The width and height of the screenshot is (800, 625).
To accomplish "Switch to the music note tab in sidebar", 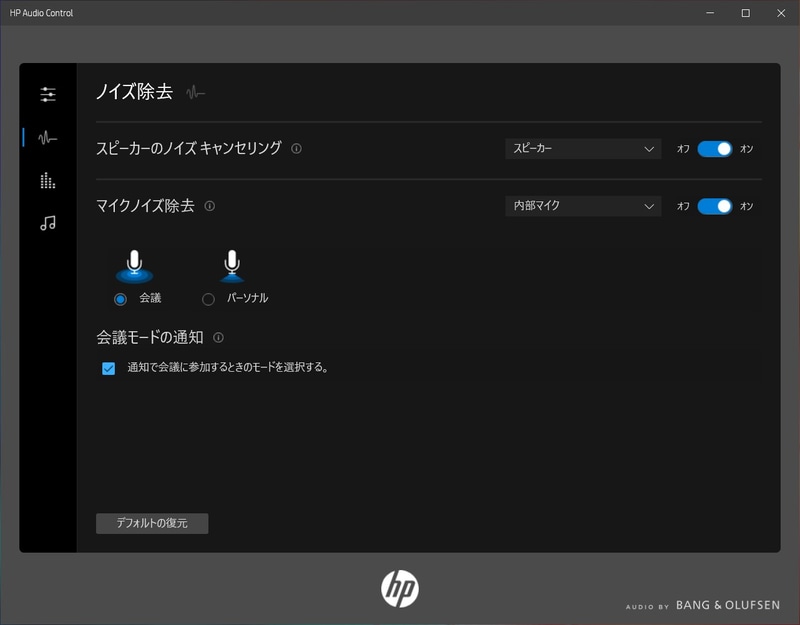I will click(x=47, y=222).
